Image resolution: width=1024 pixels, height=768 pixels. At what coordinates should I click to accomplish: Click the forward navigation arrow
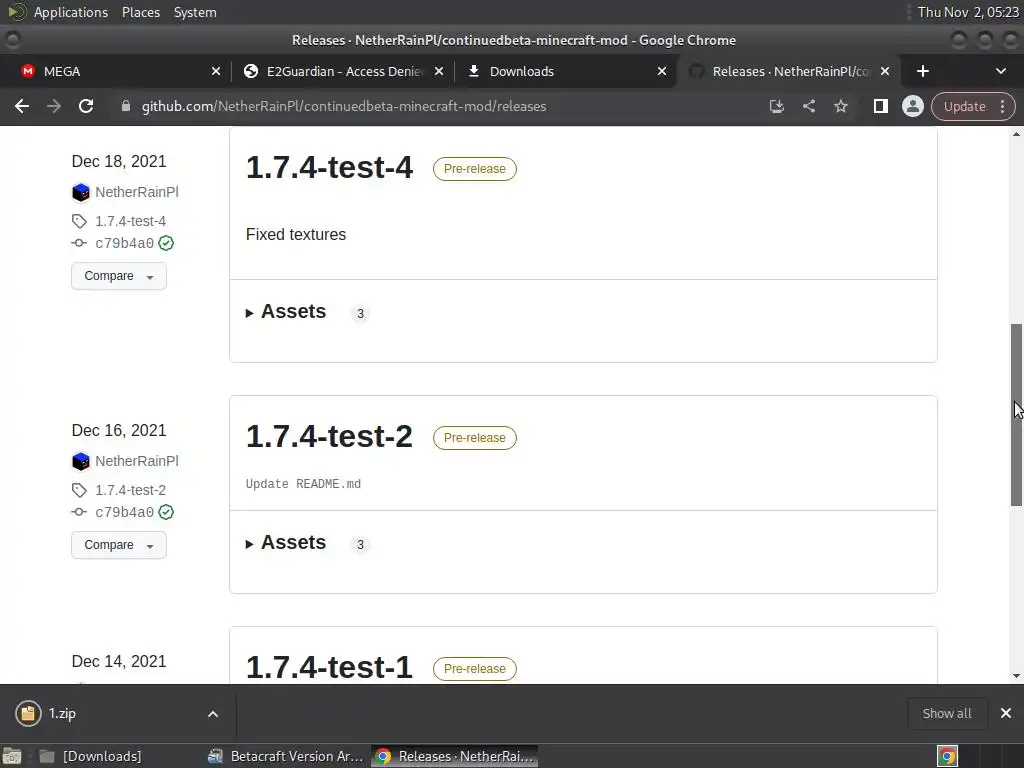pyautogui.click(x=54, y=106)
